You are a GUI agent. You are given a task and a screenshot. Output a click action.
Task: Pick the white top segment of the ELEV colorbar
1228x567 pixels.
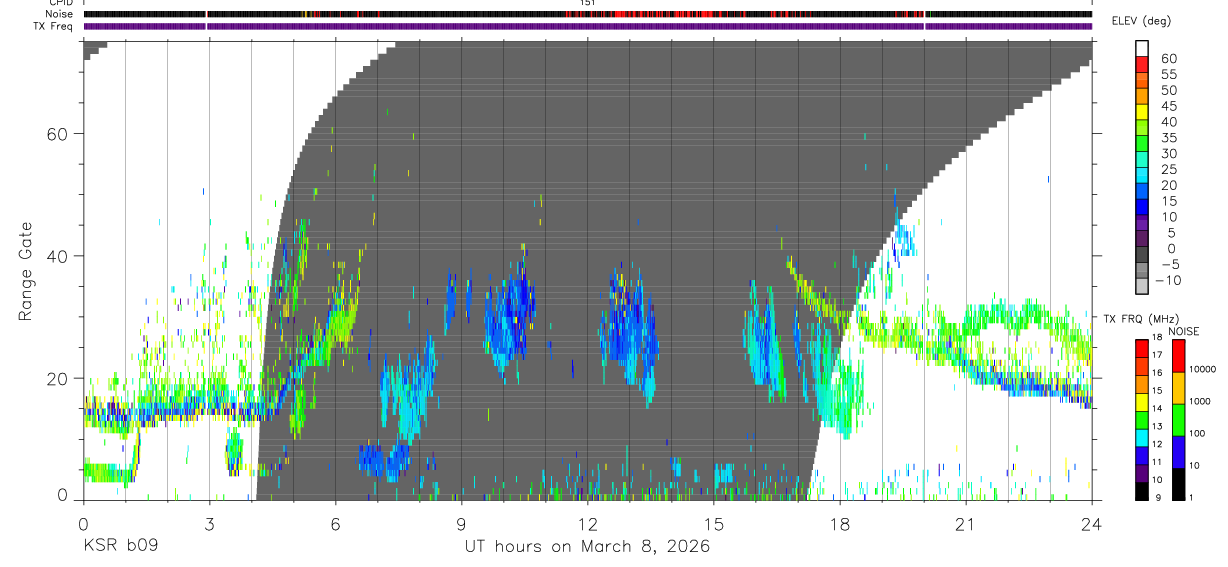[x=1142, y=48]
